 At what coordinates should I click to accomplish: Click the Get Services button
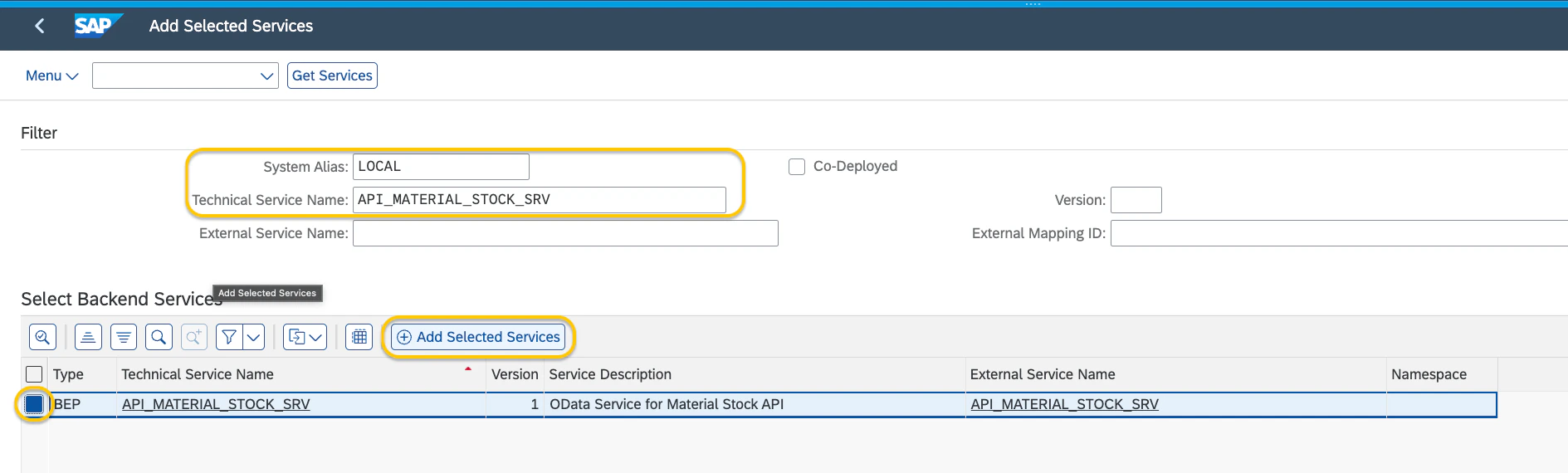coord(332,76)
